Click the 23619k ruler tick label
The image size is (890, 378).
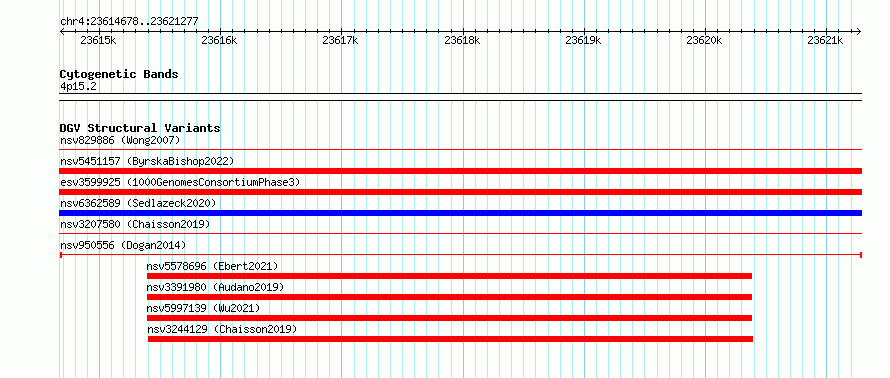(x=583, y=40)
